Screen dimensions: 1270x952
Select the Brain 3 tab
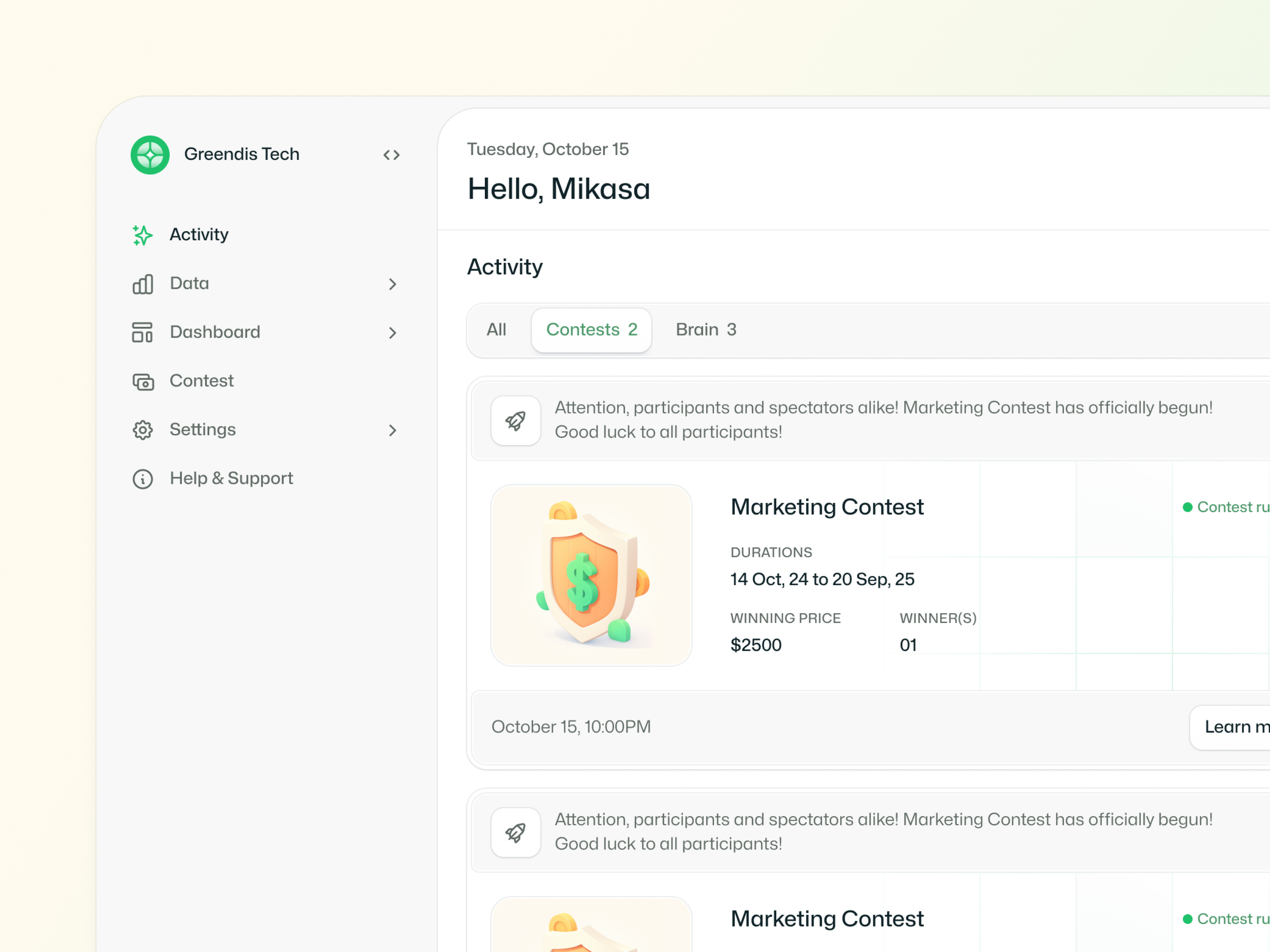coord(706,330)
